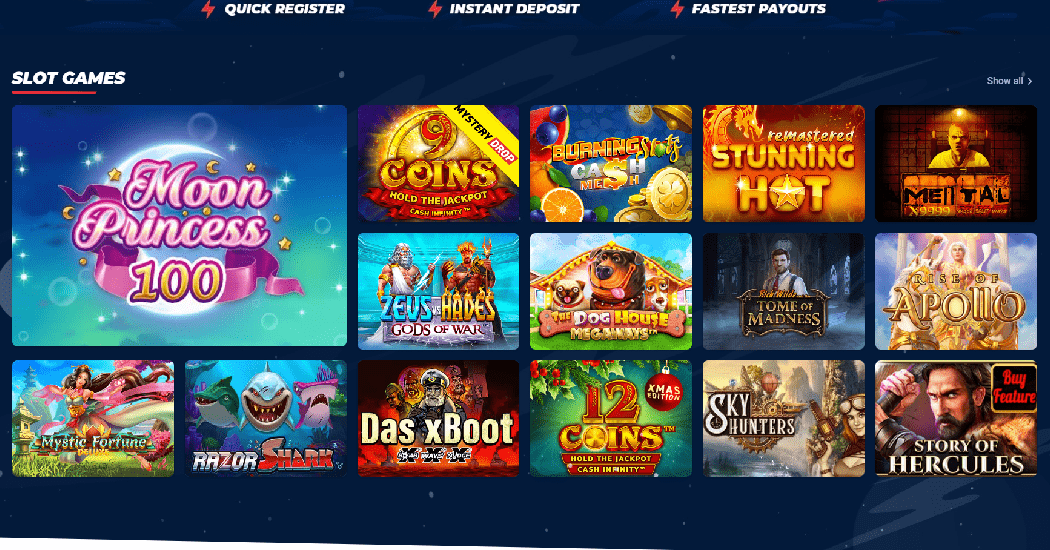
Task: Play Zeus vs Hades Gods of War
Action: pos(439,291)
